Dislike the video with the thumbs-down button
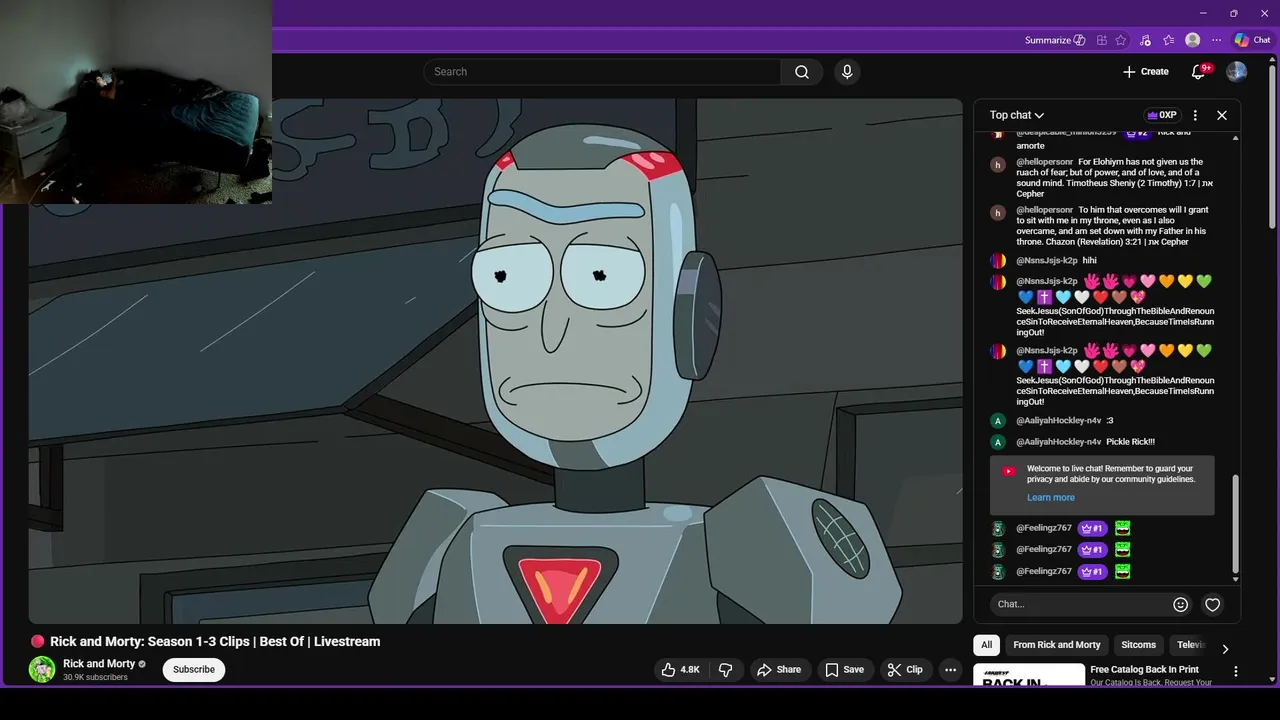Screen dimensions: 1280x720 (726, 670)
